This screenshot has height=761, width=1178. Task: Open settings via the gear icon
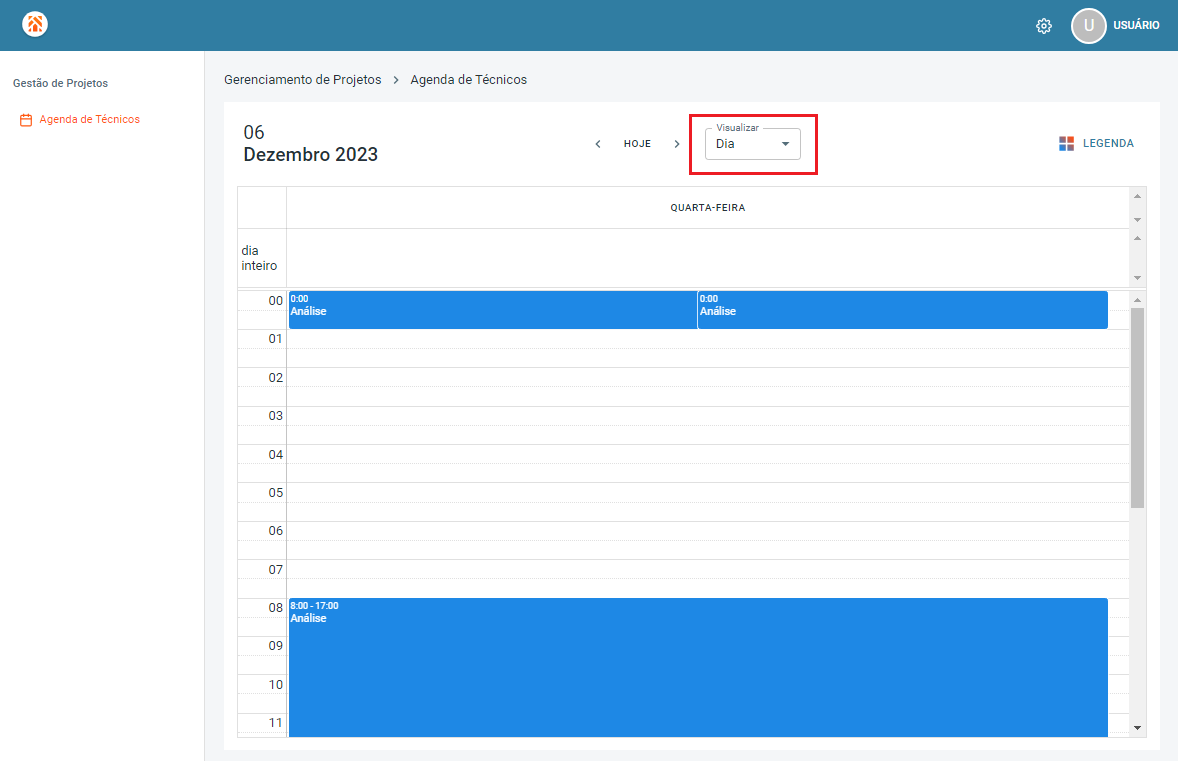1044,26
